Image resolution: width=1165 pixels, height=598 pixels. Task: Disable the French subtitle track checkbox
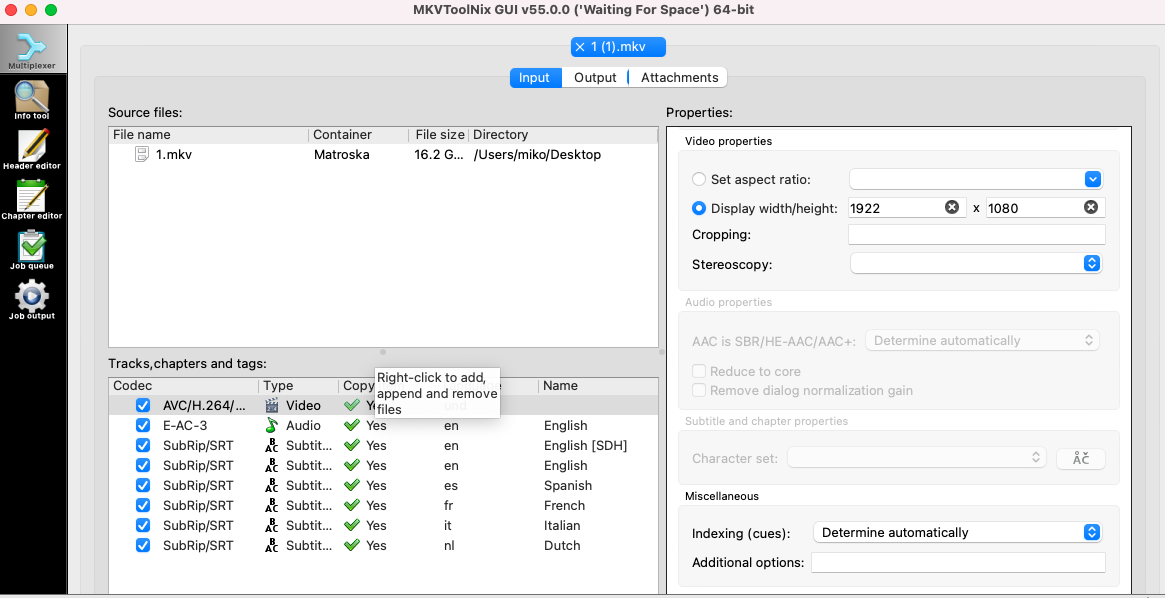(x=143, y=506)
